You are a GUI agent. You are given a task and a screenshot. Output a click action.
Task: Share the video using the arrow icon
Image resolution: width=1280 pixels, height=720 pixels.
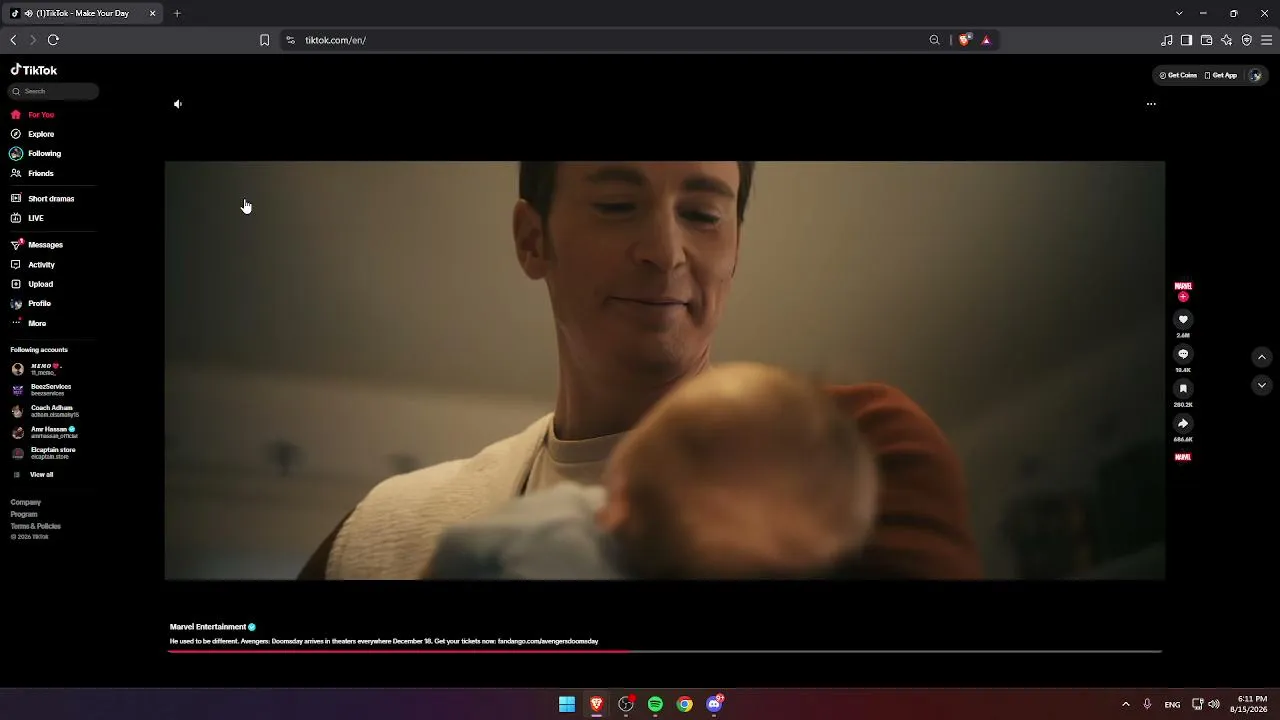tap(1183, 424)
